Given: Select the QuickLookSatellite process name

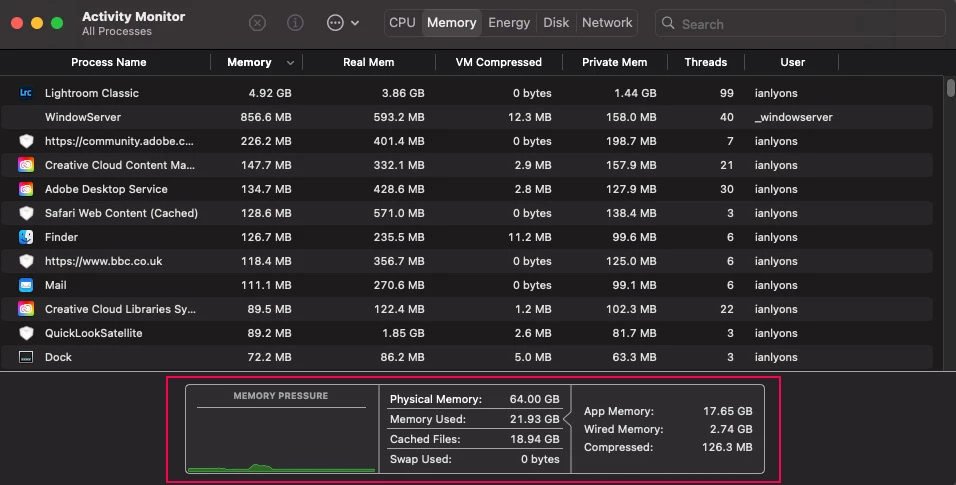Looking at the screenshot, I should pyautogui.click(x=93, y=333).
